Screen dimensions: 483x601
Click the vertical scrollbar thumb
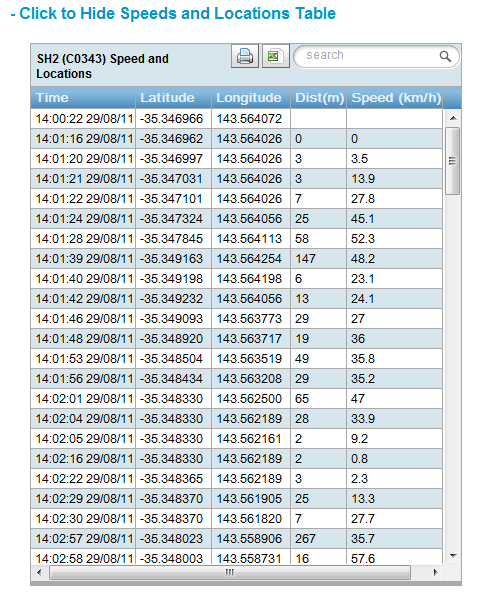coord(453,161)
